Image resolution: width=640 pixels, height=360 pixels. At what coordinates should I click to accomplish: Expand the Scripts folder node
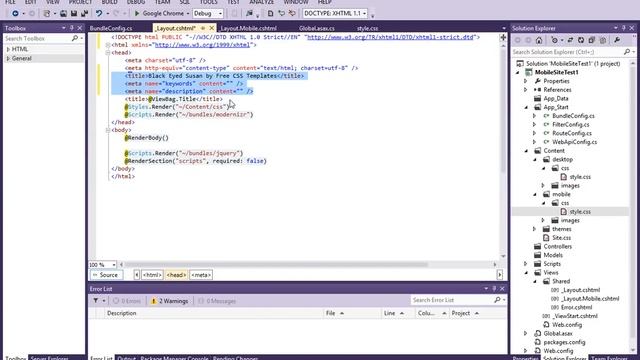coord(526,264)
